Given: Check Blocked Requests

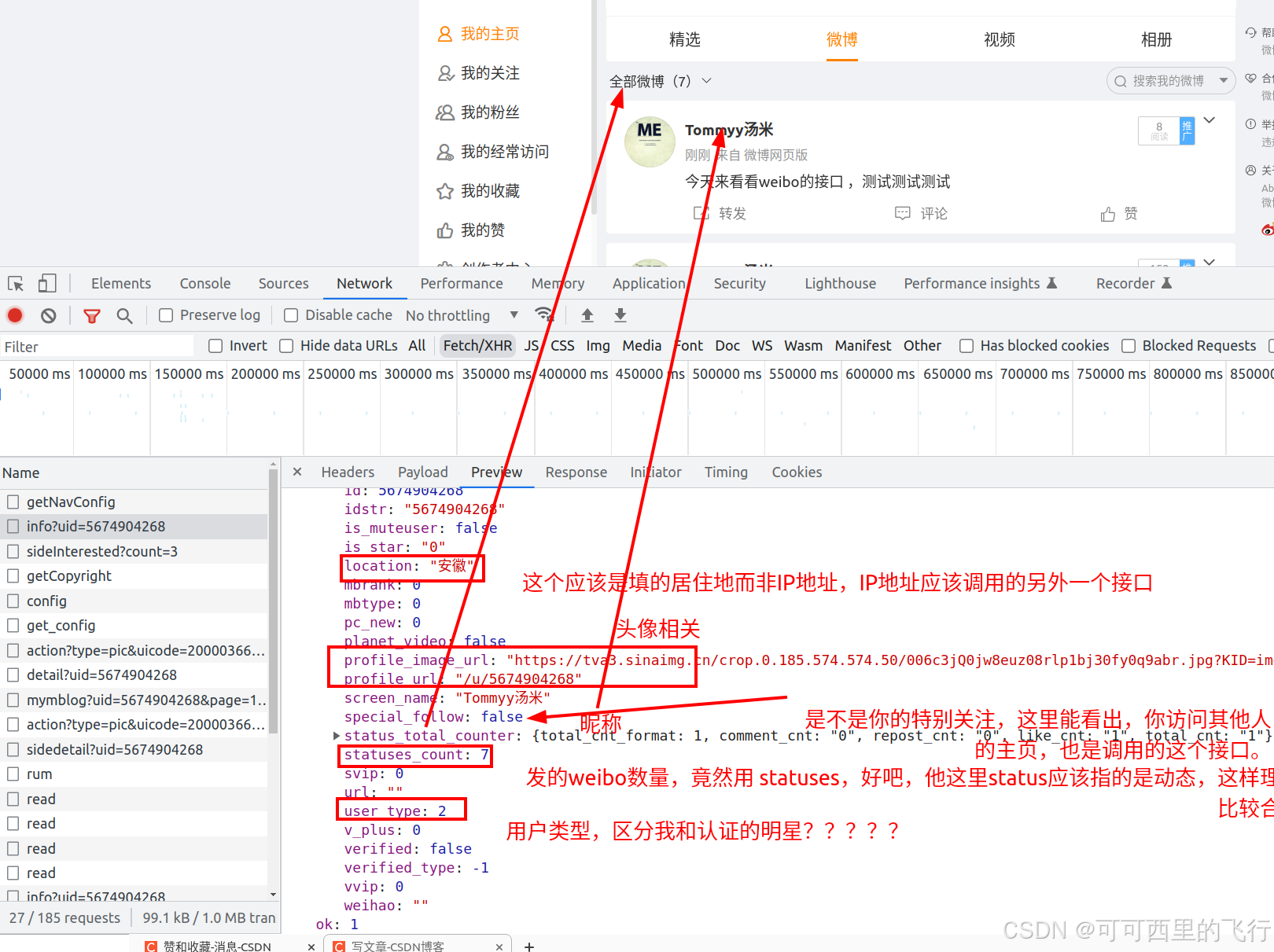Looking at the screenshot, I should pos(1129,346).
